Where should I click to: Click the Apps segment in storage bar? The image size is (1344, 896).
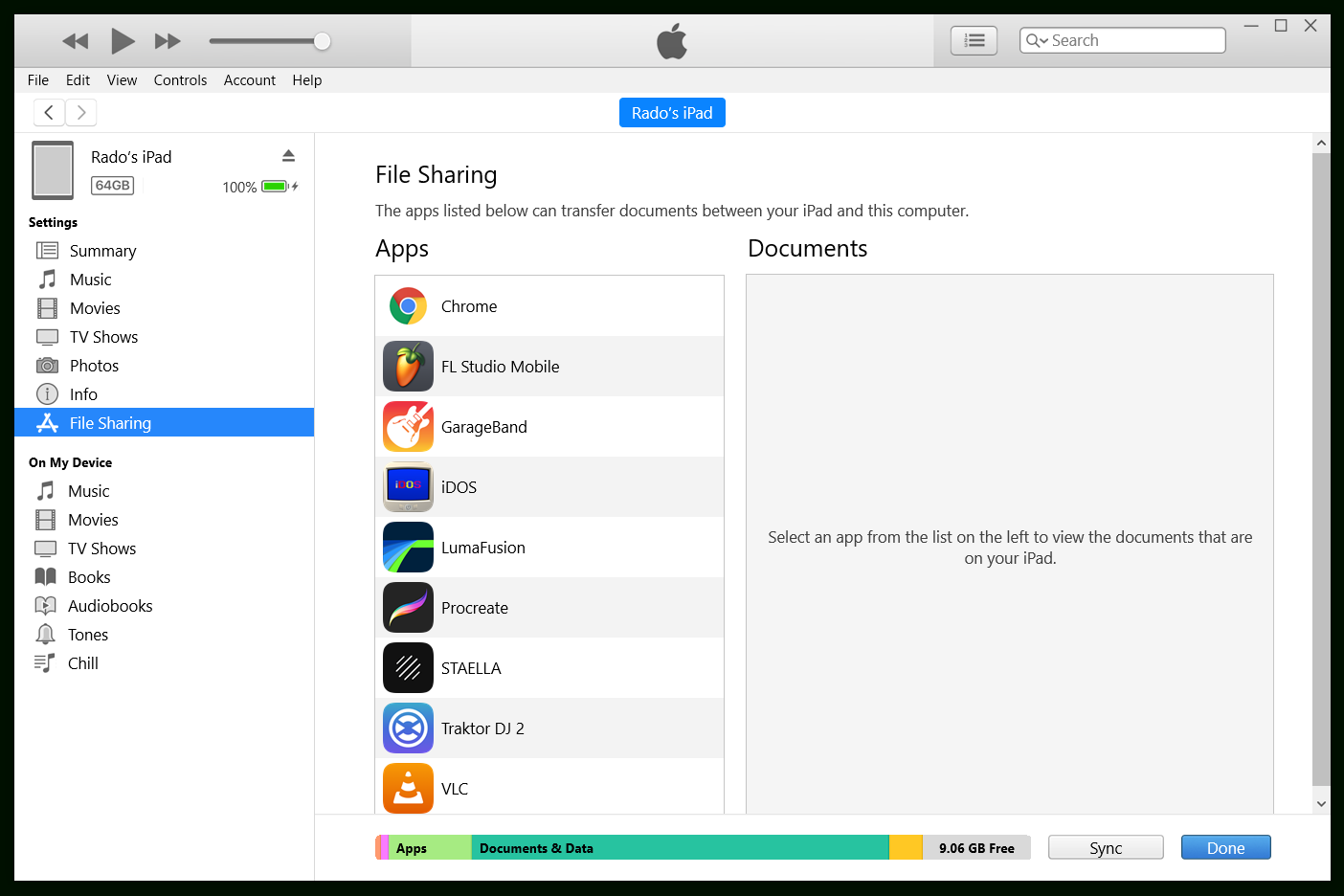point(430,848)
